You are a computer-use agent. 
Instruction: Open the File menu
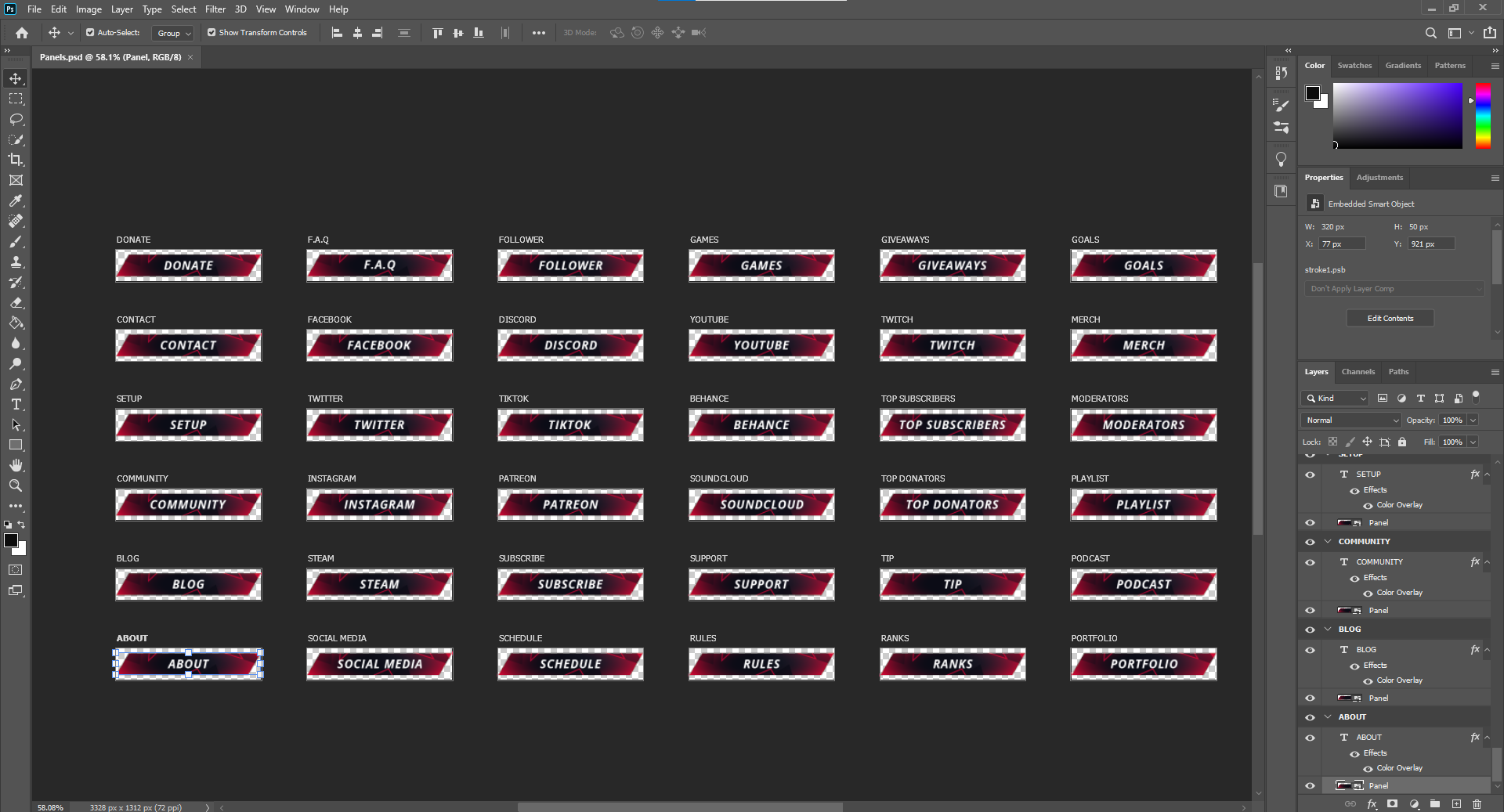click(x=34, y=9)
